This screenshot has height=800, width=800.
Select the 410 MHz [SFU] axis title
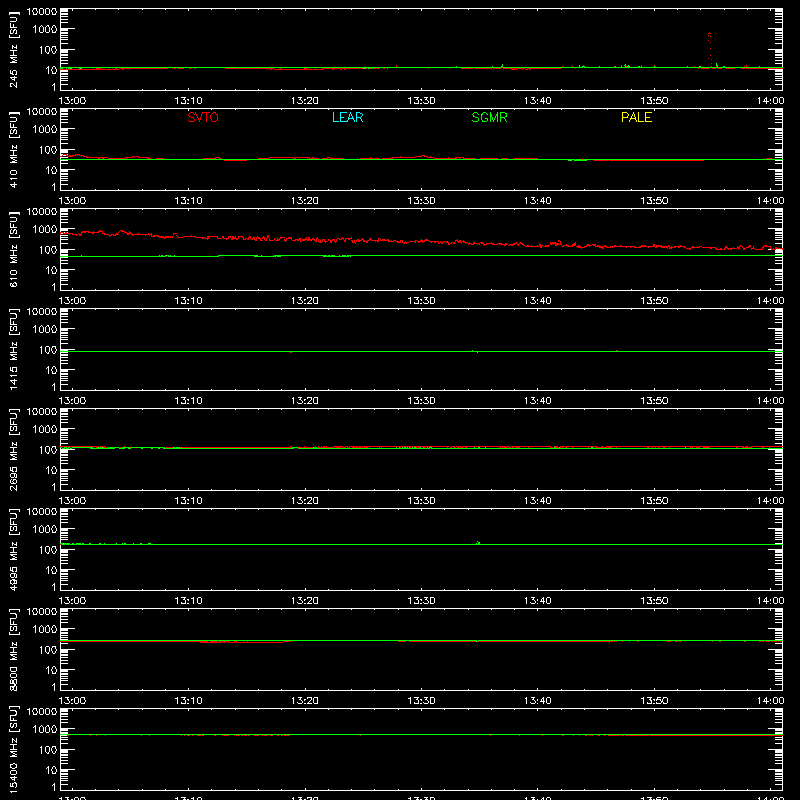pyautogui.click(x=13, y=149)
